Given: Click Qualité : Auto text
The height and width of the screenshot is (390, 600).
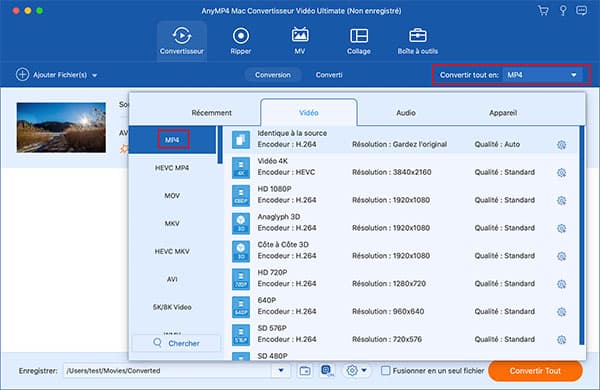Looking at the screenshot, I should click(x=497, y=144).
